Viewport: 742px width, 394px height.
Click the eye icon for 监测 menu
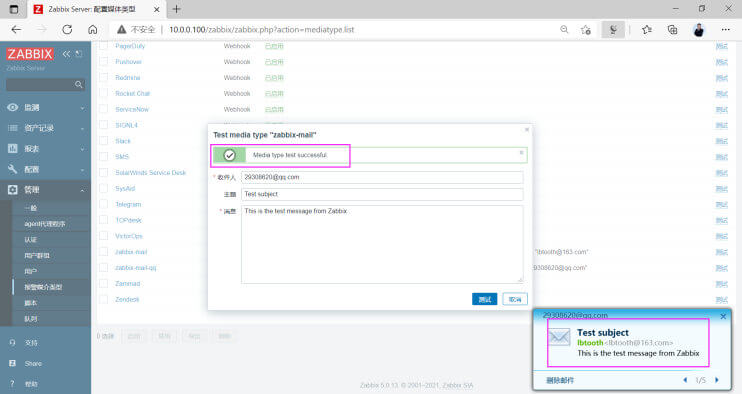[x=13, y=107]
